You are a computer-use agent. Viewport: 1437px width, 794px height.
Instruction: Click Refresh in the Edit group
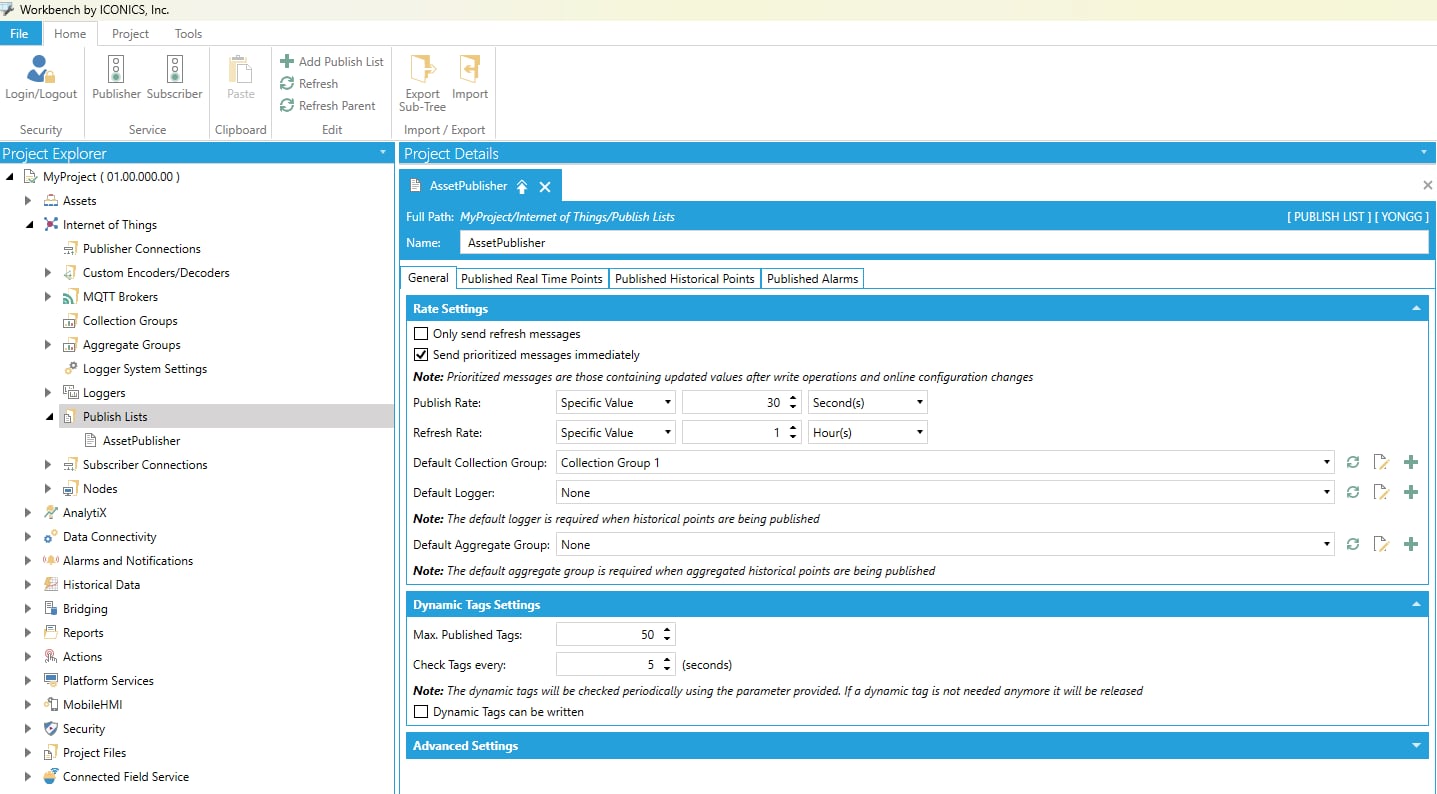[309, 83]
